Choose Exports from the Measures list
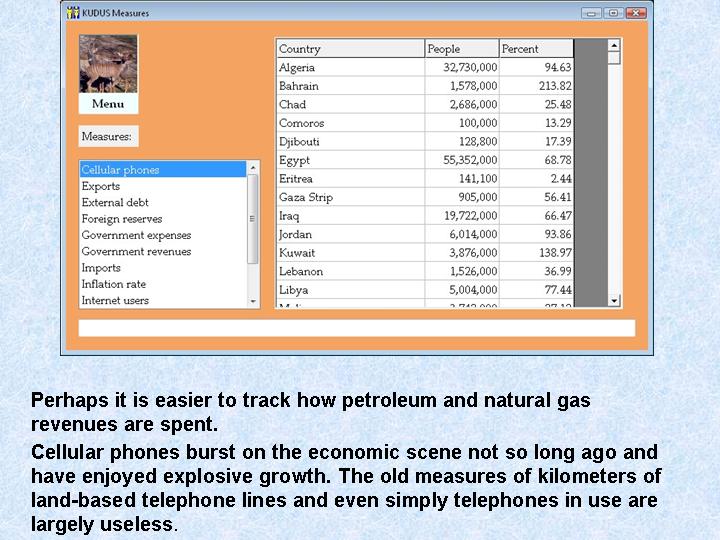This screenshot has width=720, height=540. pos(101,186)
